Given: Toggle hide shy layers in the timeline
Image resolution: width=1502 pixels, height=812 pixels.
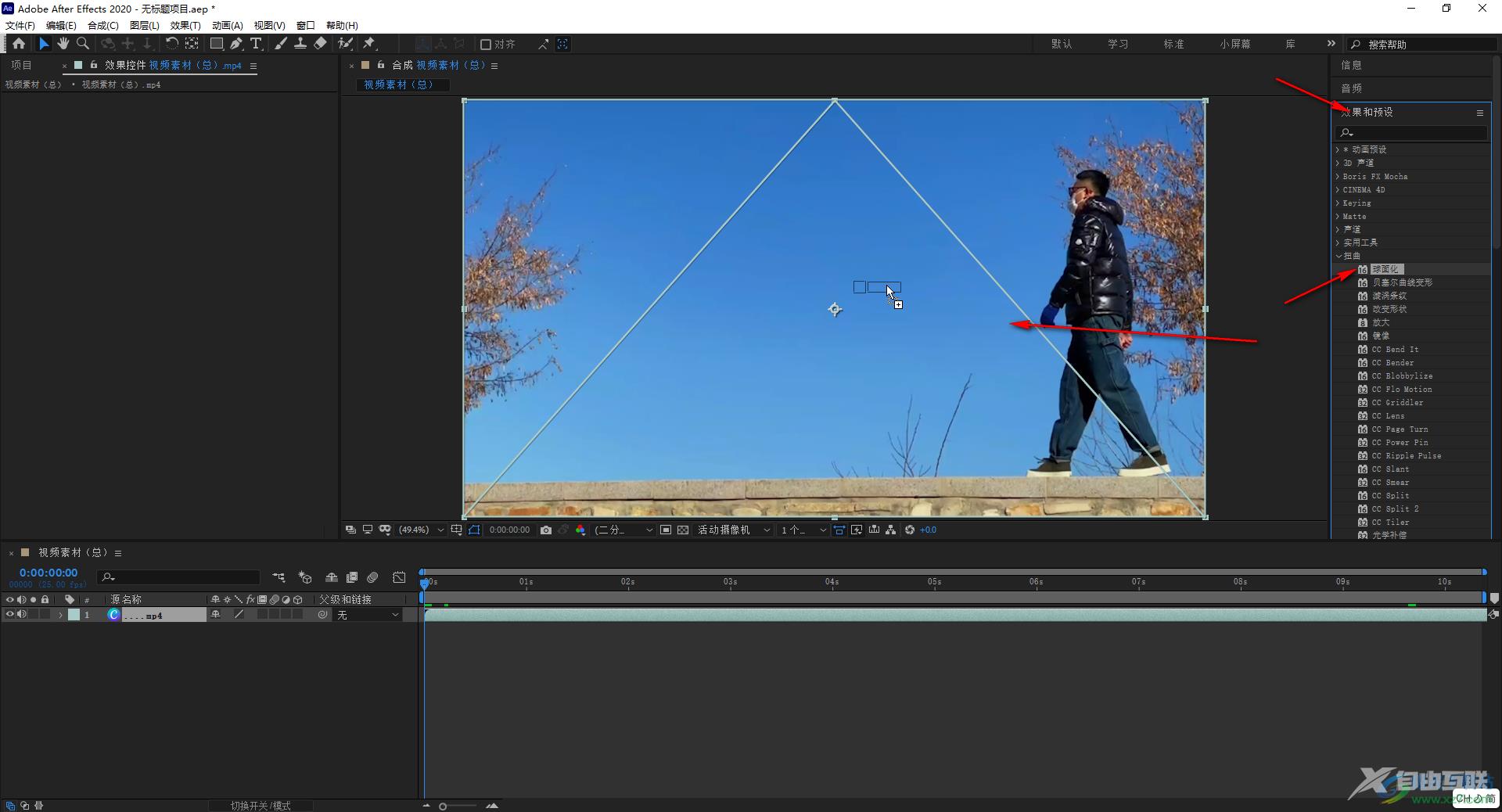Looking at the screenshot, I should click(332, 577).
